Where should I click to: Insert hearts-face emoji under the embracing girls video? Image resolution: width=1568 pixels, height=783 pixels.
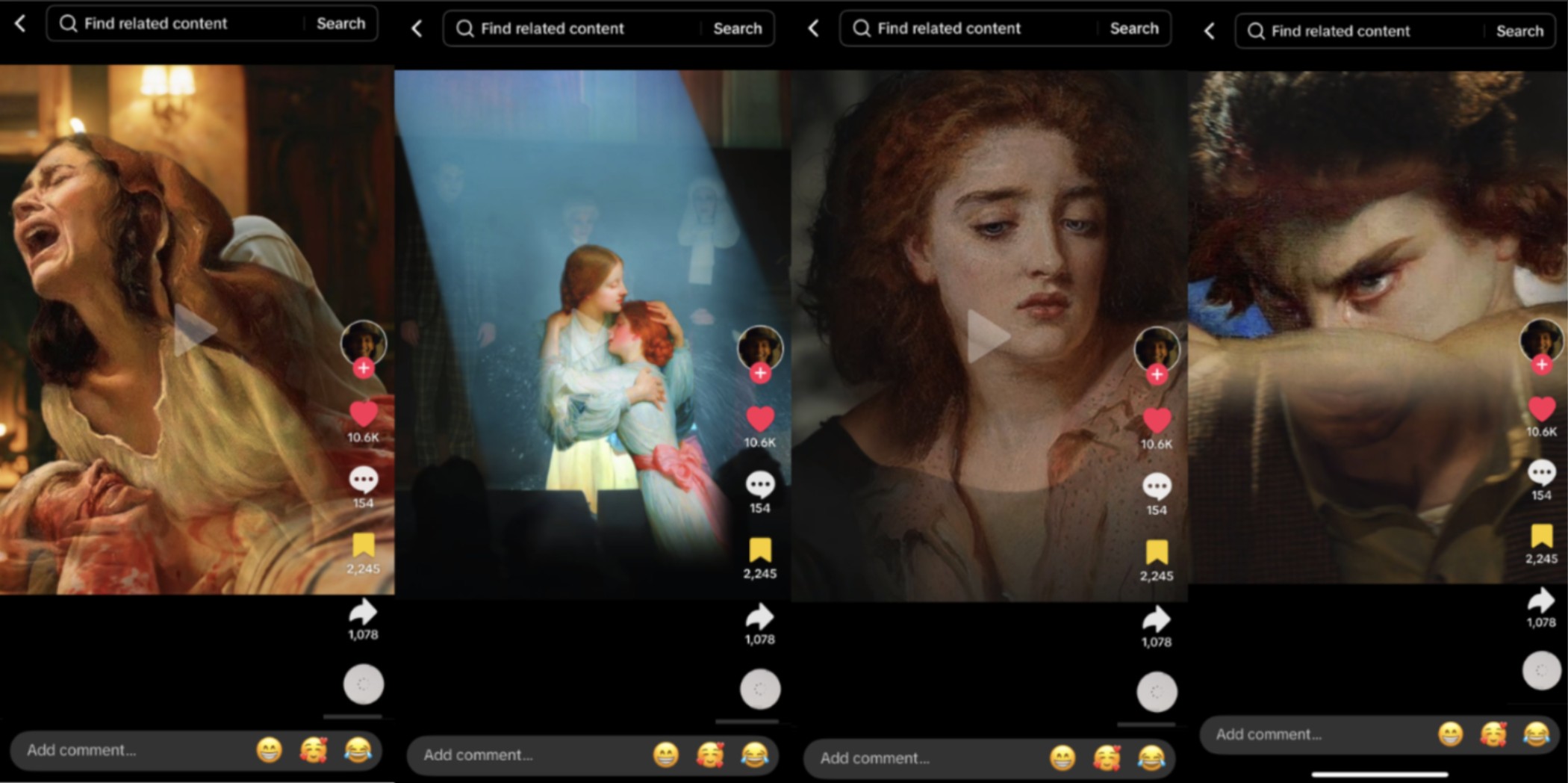click(710, 755)
